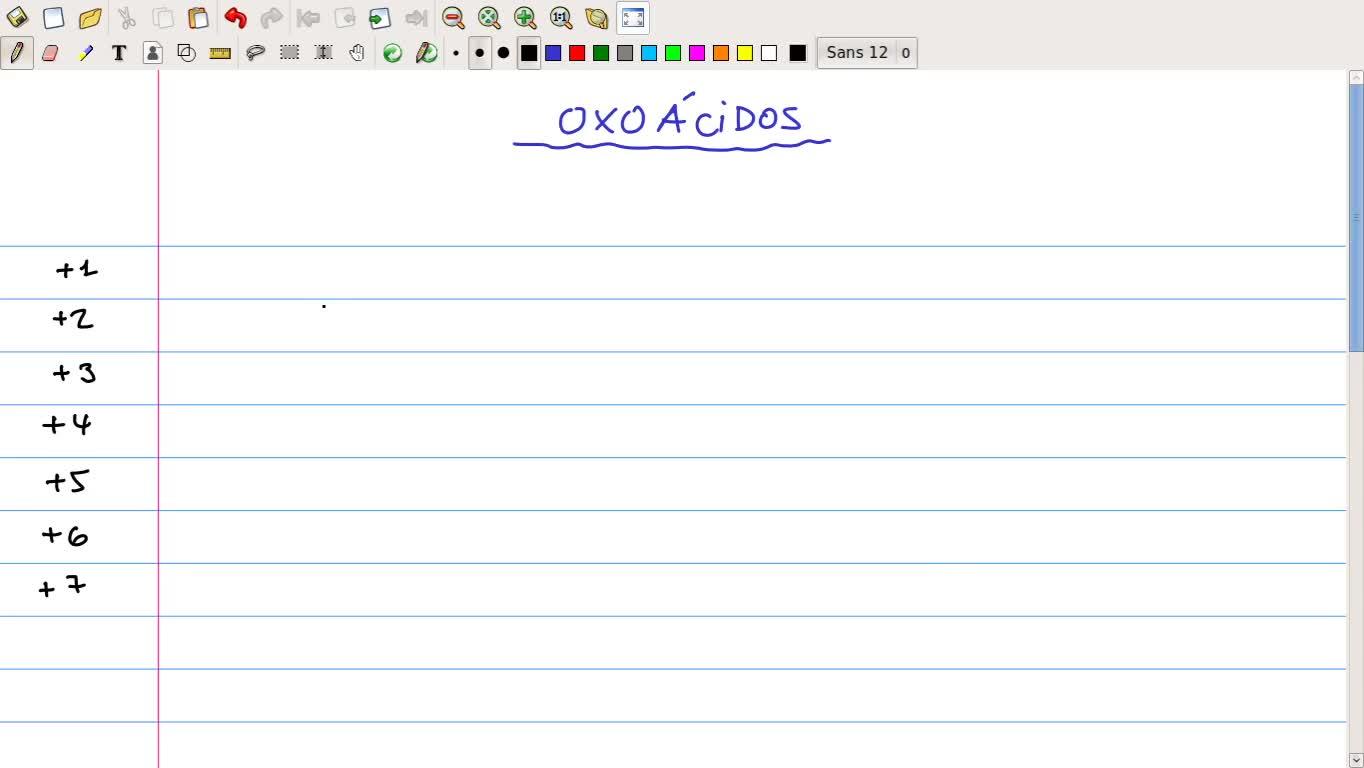
Task: Apply default tool options with pen-and-arrow icon
Action: pos(427,53)
